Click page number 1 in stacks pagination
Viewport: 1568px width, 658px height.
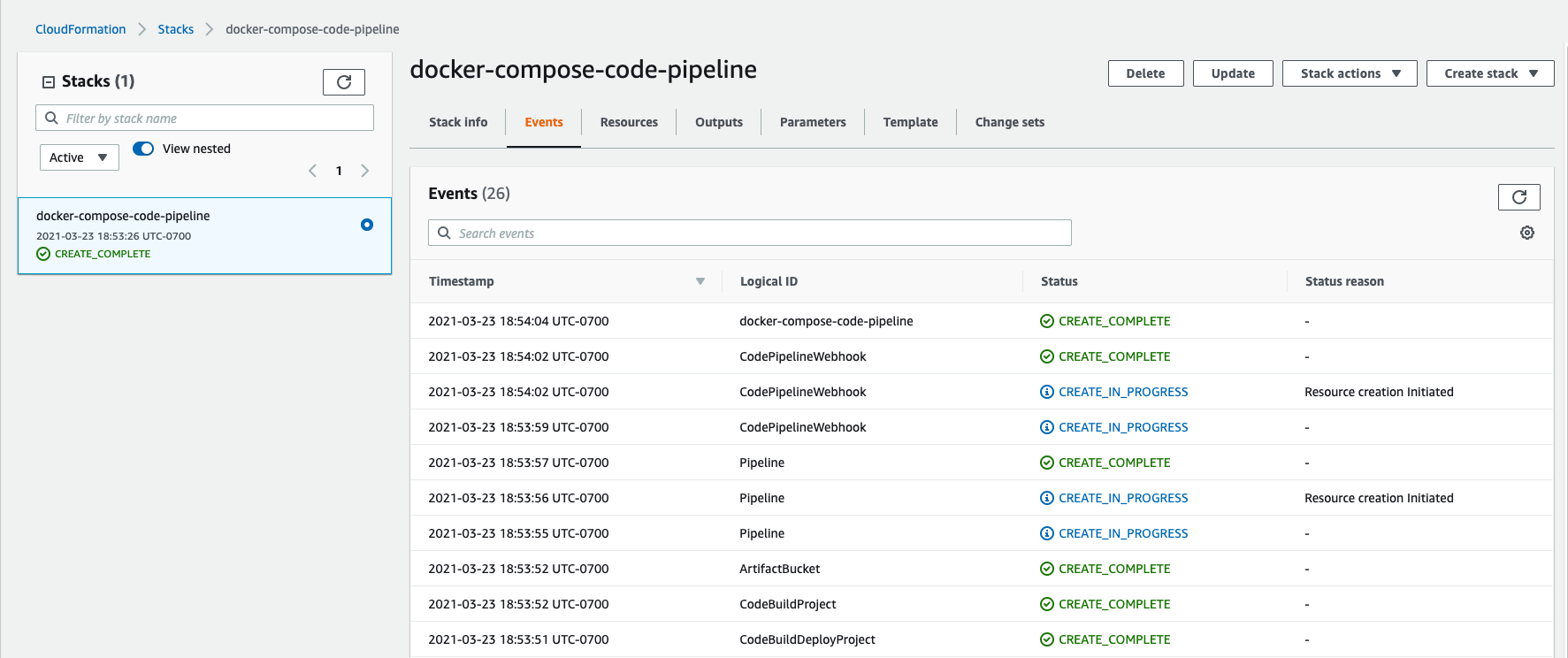click(339, 171)
